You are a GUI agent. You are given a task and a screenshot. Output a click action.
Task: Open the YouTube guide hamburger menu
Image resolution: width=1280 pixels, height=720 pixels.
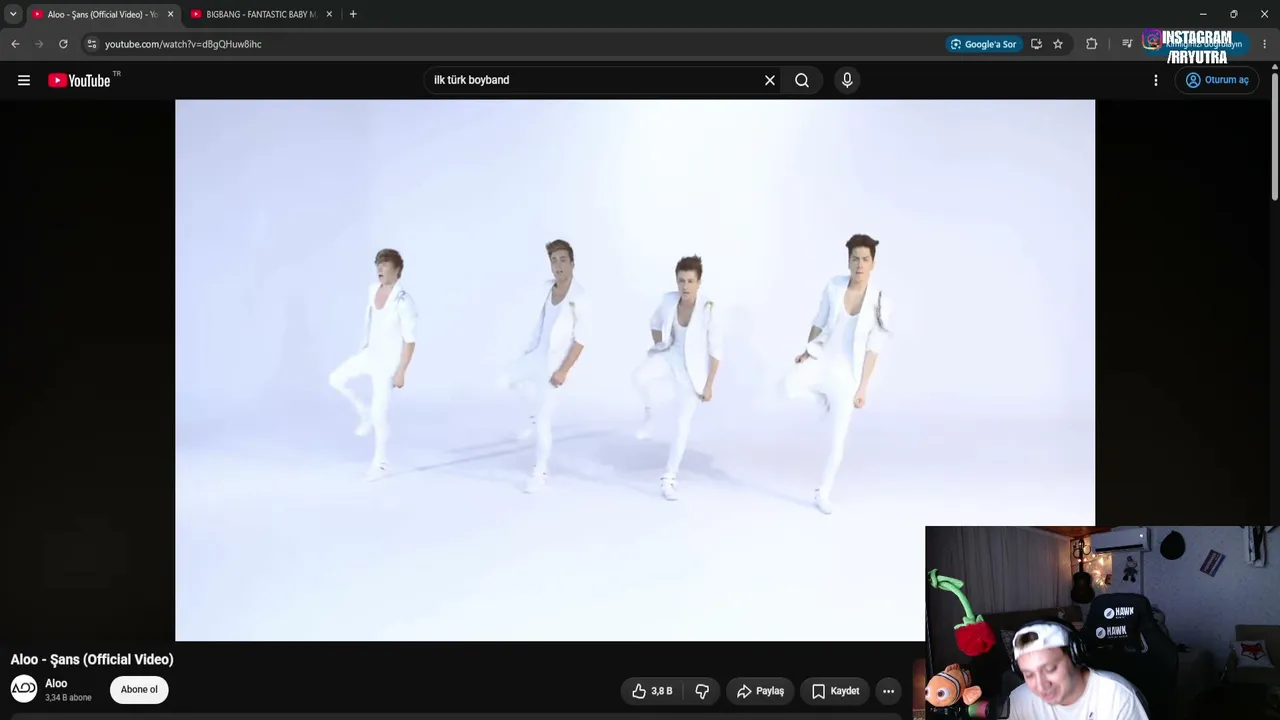click(24, 80)
